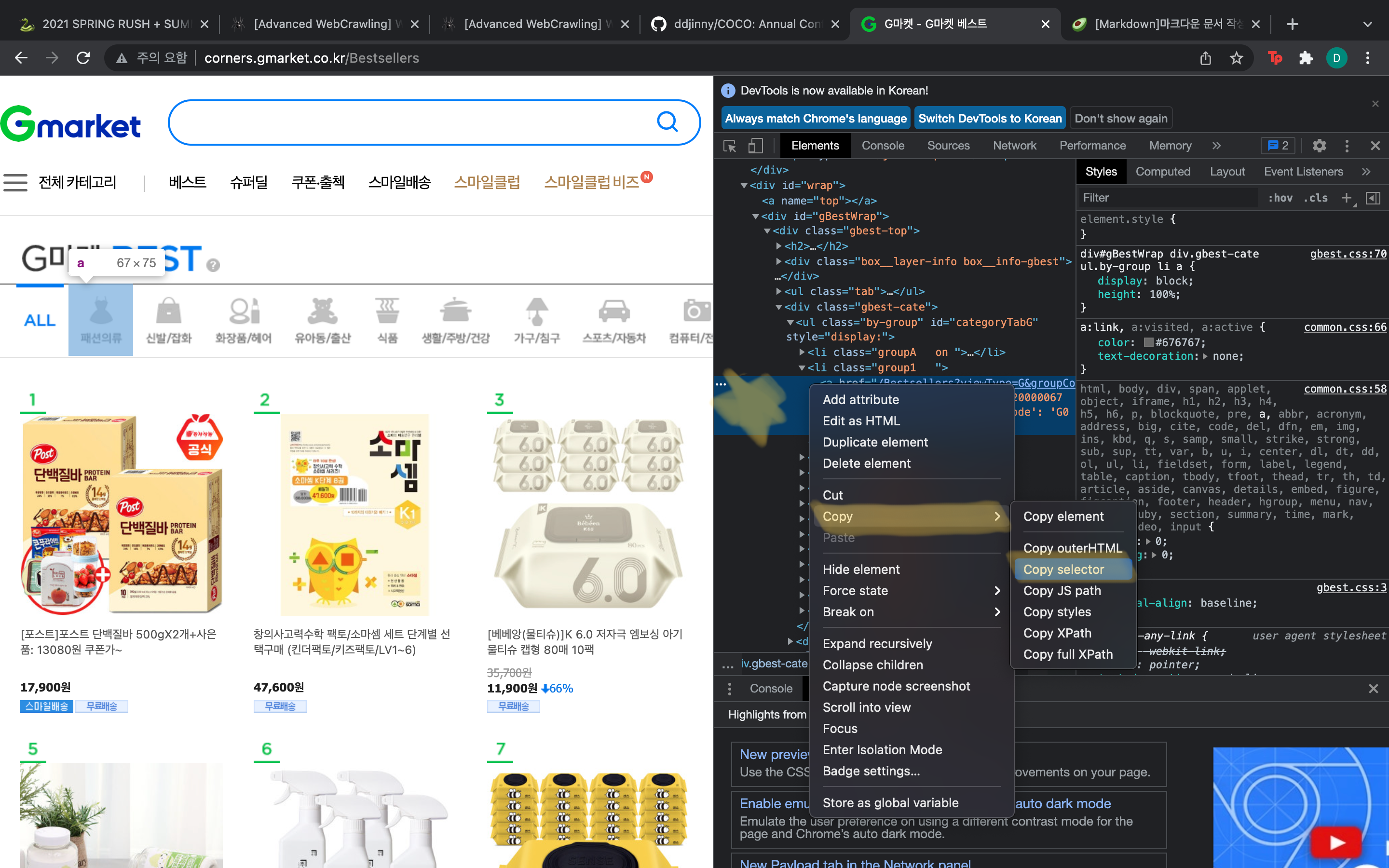Switch to the Network panel tab
1389x868 pixels.
(1014, 146)
